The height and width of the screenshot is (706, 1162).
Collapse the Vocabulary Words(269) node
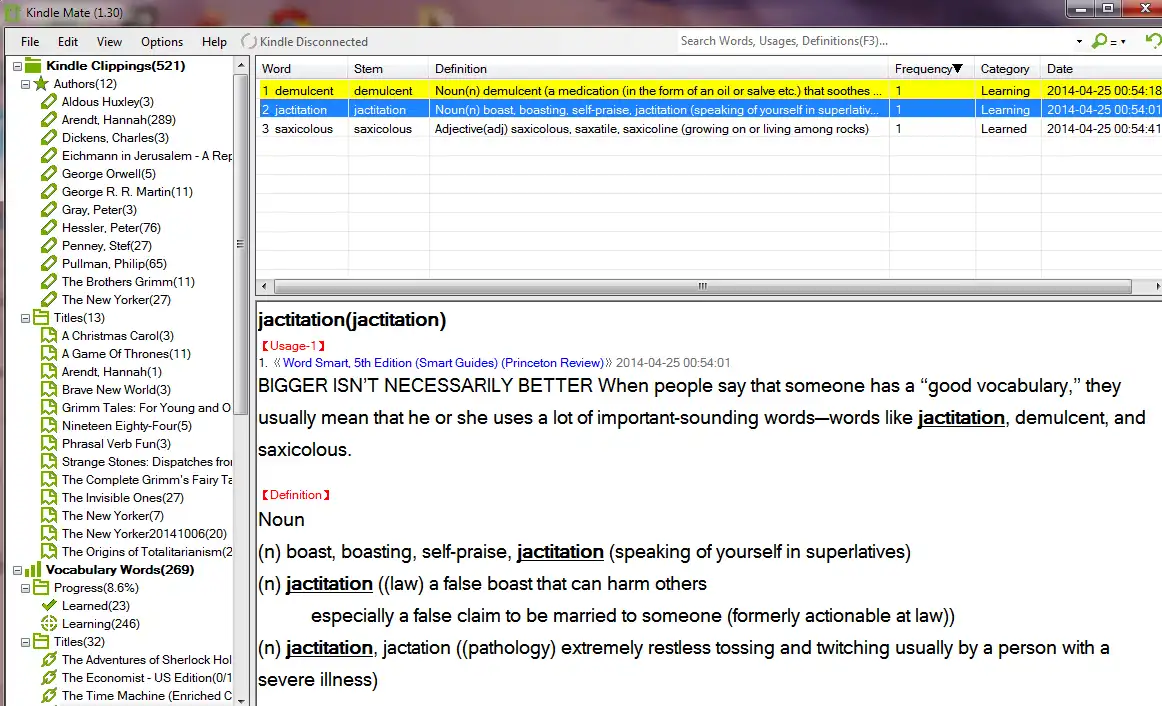17,570
